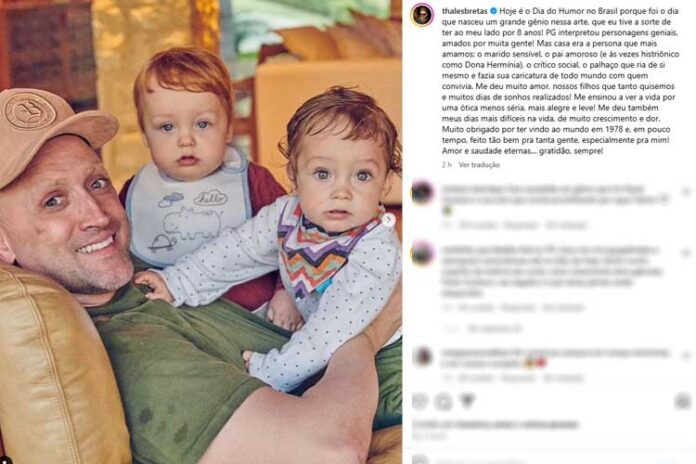Open the comment bubble icon below comments
The image size is (696, 464).
(443, 402)
